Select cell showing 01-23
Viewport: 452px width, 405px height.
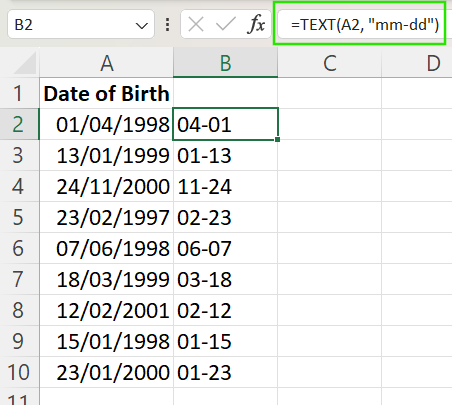(225, 372)
